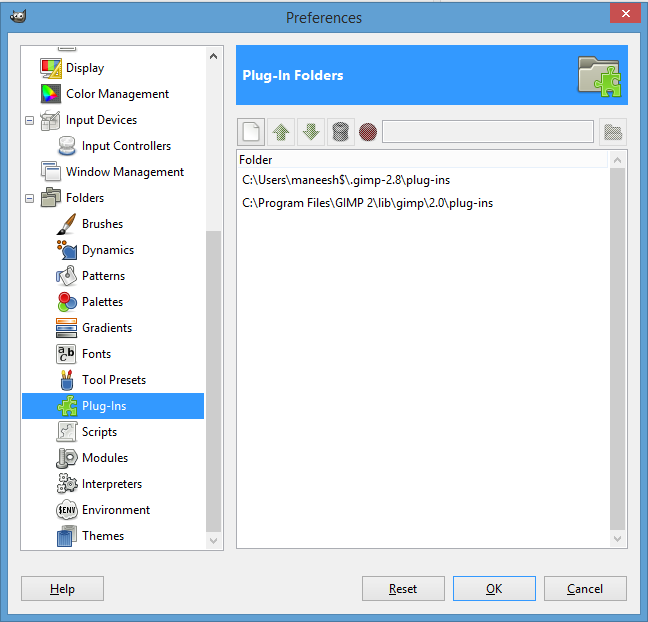Click the Brushes paintbrush icon
This screenshot has width=648, height=622.
tap(67, 224)
